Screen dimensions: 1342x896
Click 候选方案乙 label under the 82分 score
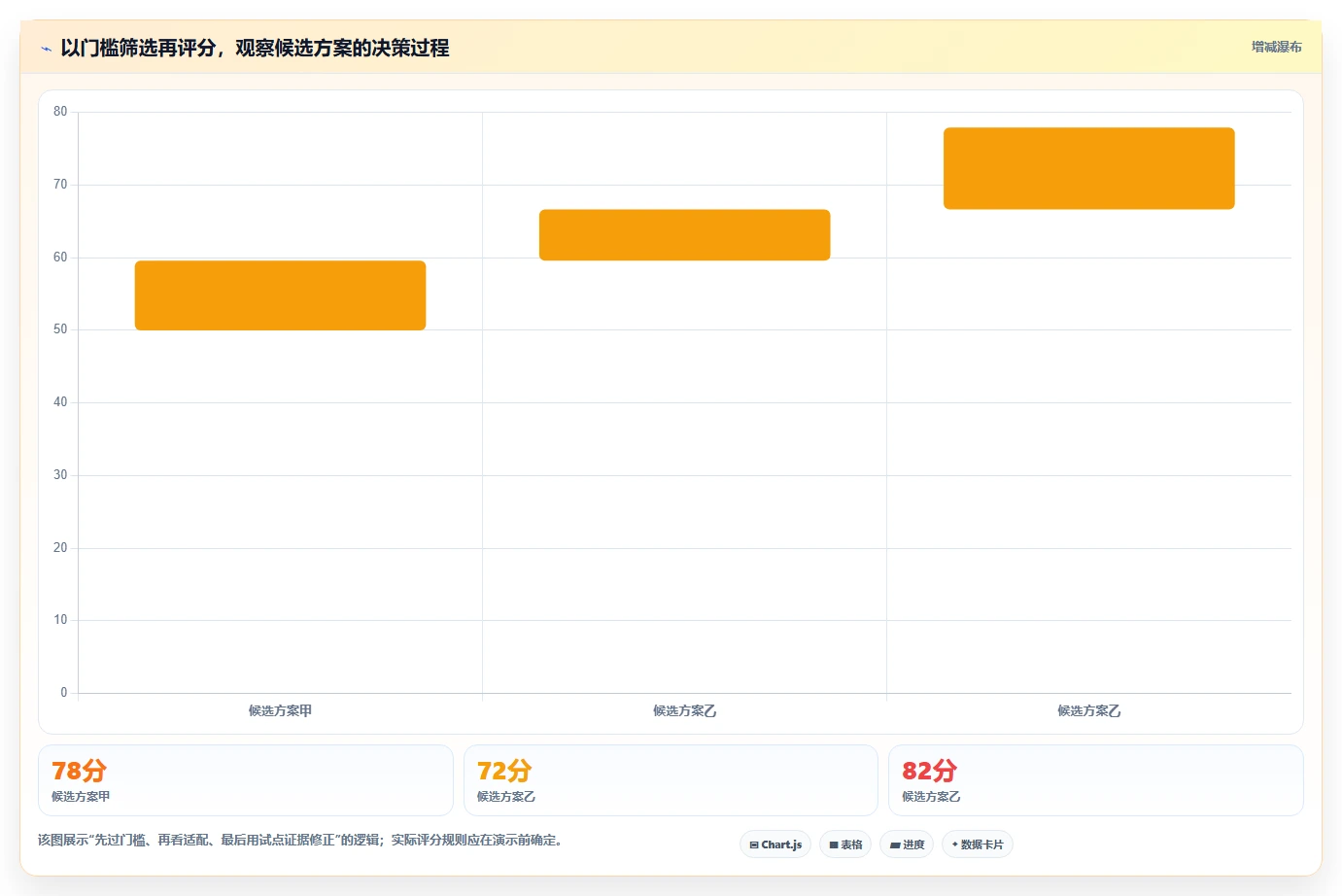click(x=931, y=797)
